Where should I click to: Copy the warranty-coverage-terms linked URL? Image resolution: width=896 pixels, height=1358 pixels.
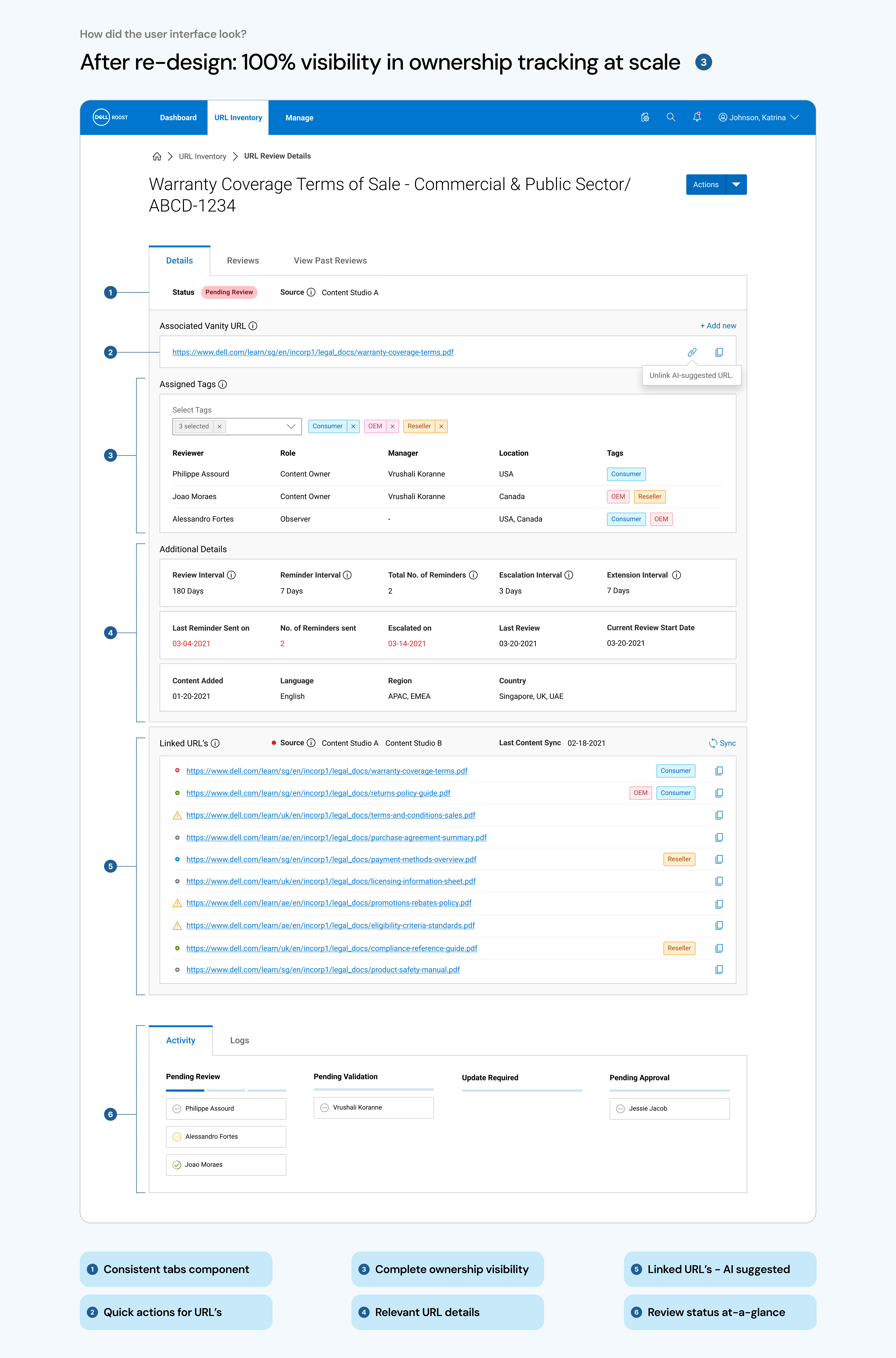click(719, 771)
